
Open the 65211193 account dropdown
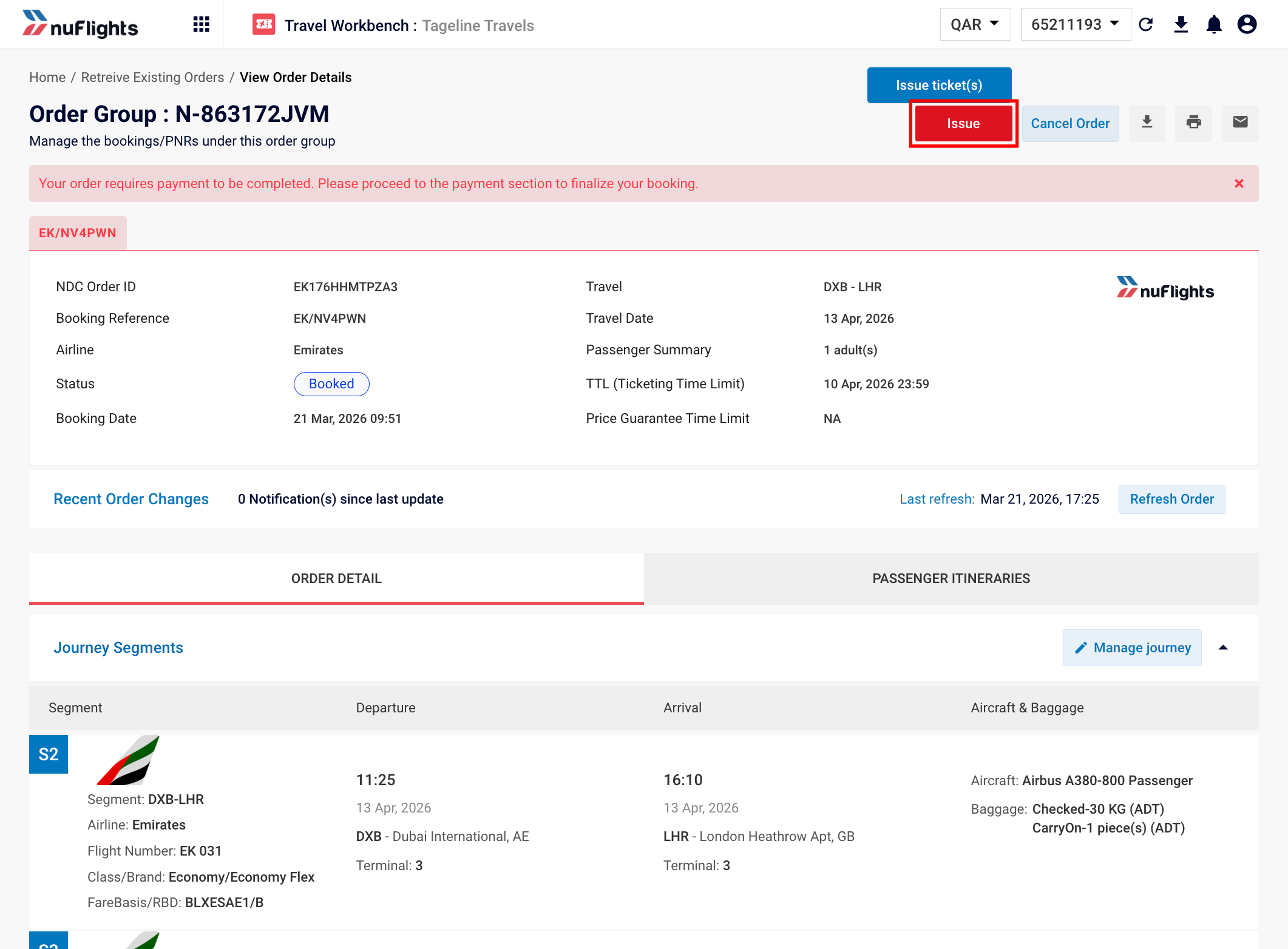(1076, 24)
